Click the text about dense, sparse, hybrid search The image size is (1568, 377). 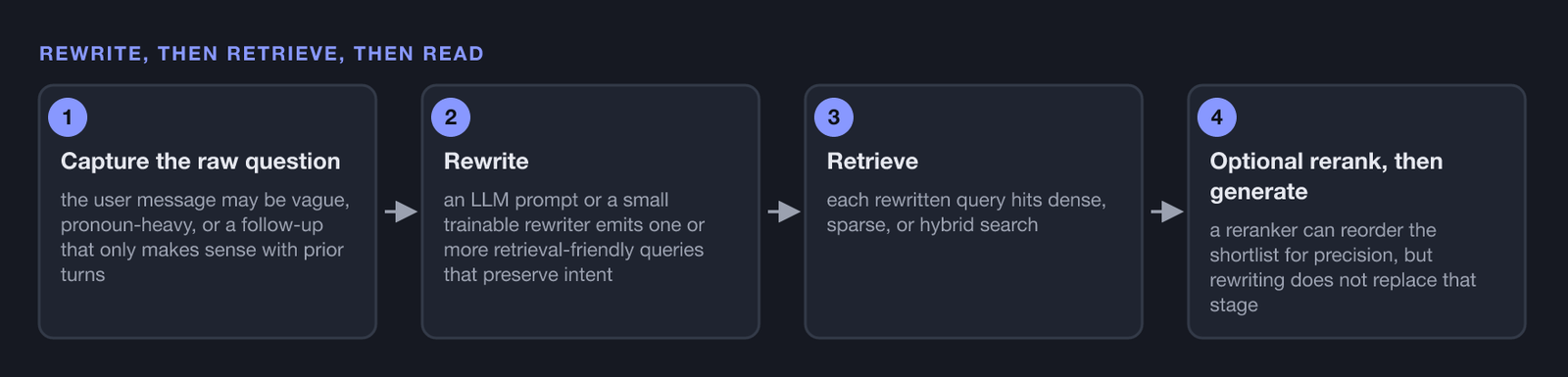(966, 212)
